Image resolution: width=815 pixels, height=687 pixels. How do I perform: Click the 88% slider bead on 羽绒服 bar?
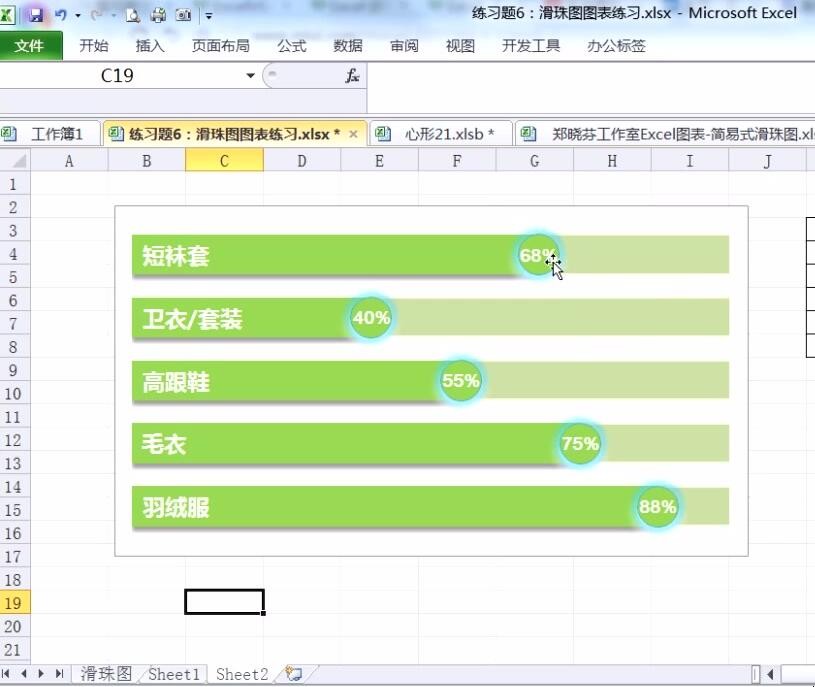pyautogui.click(x=657, y=507)
